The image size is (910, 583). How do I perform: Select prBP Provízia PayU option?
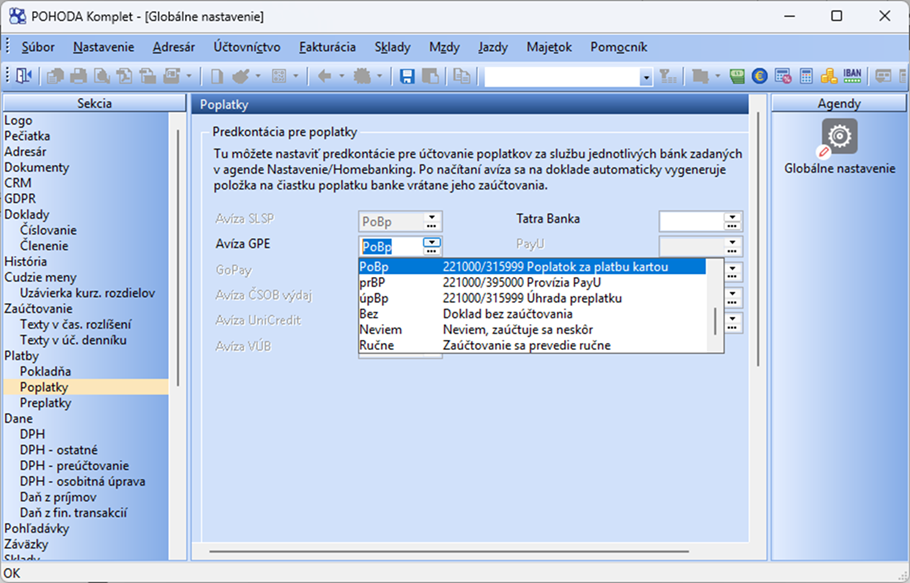532,283
